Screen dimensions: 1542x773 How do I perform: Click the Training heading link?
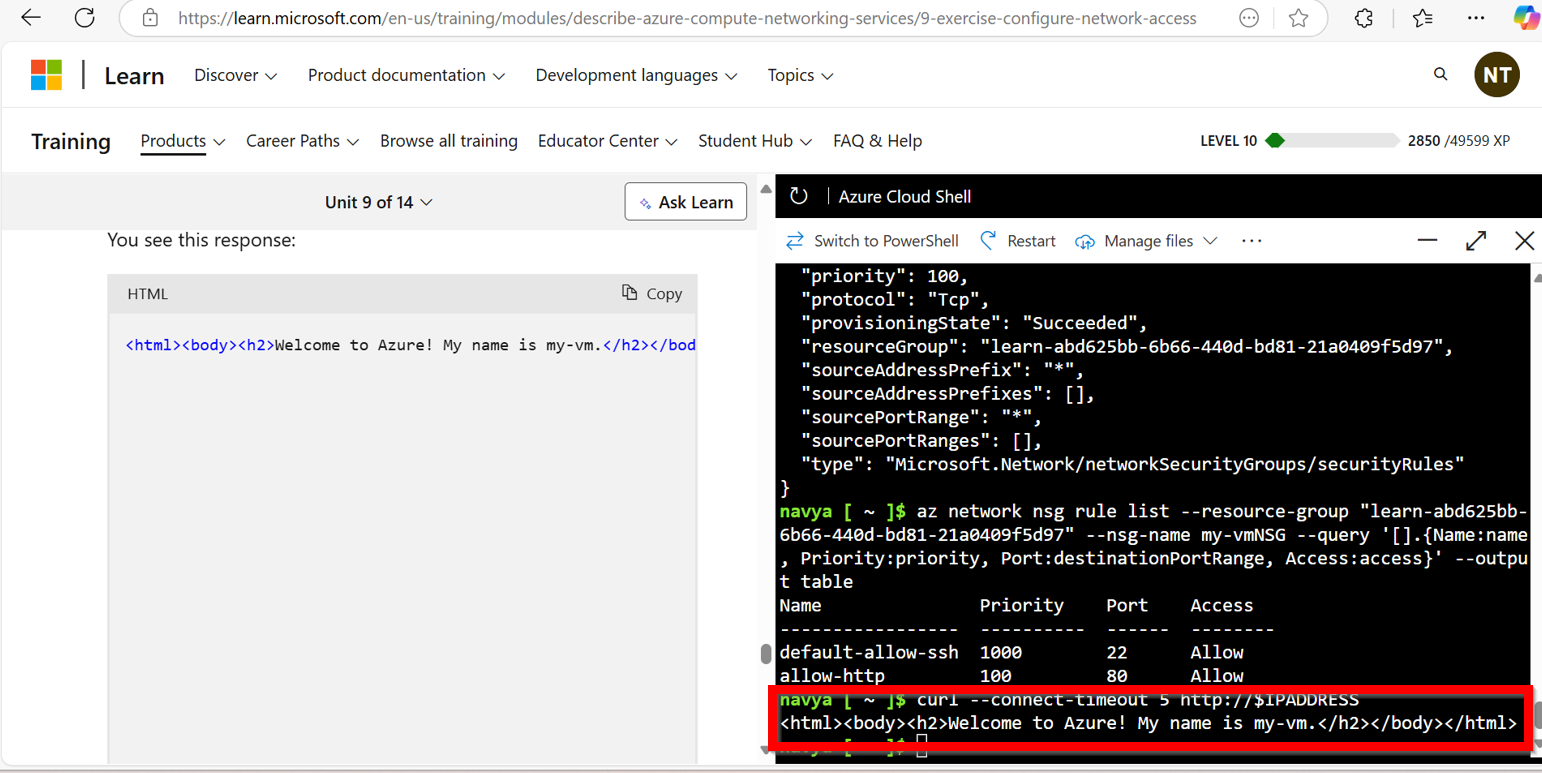(x=71, y=141)
